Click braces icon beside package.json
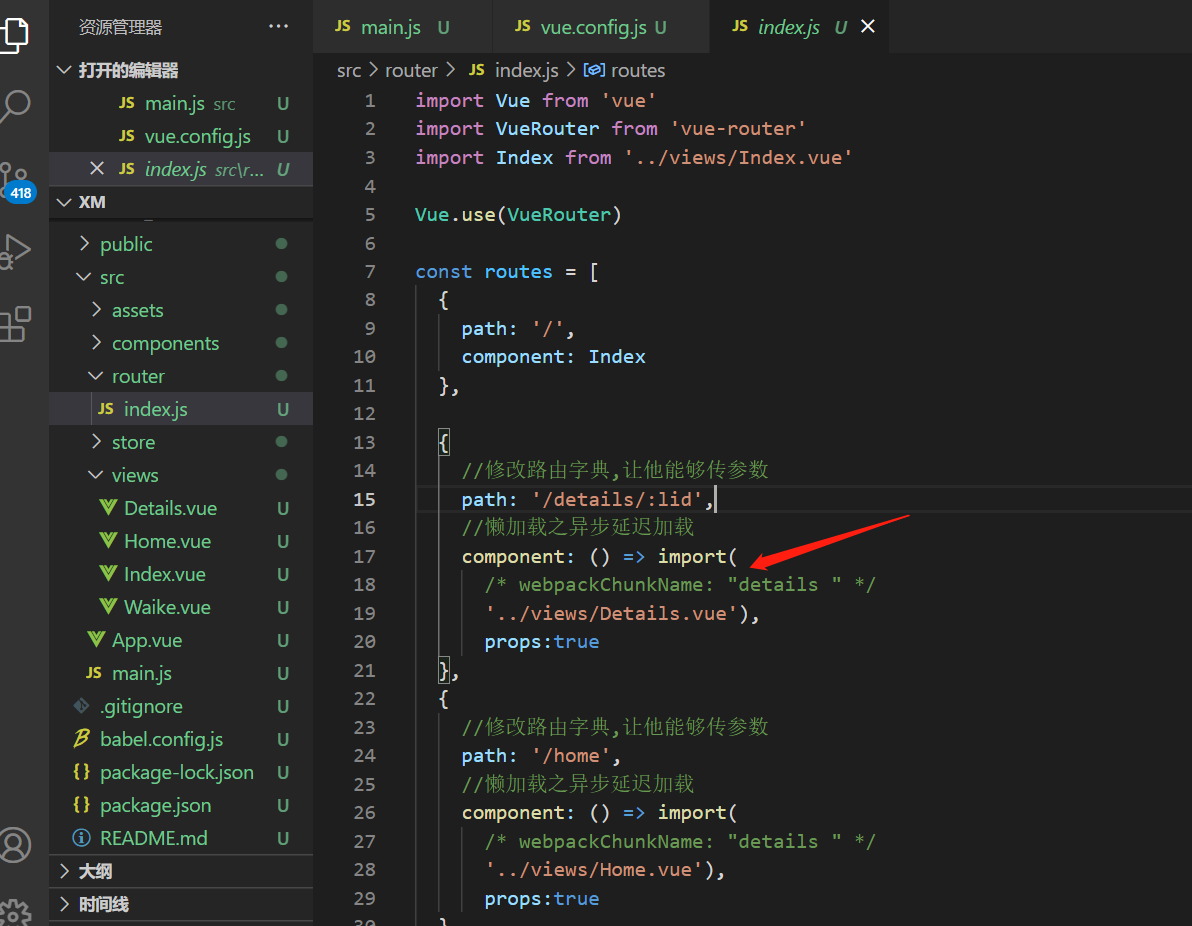The image size is (1192, 926). (x=82, y=804)
